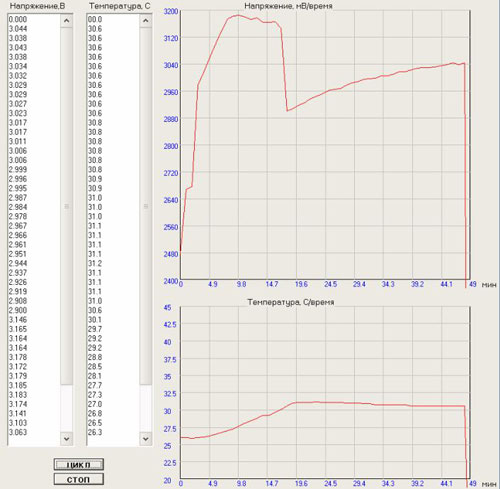
Task: Click the ЦИКЛ button
Action: (79, 464)
